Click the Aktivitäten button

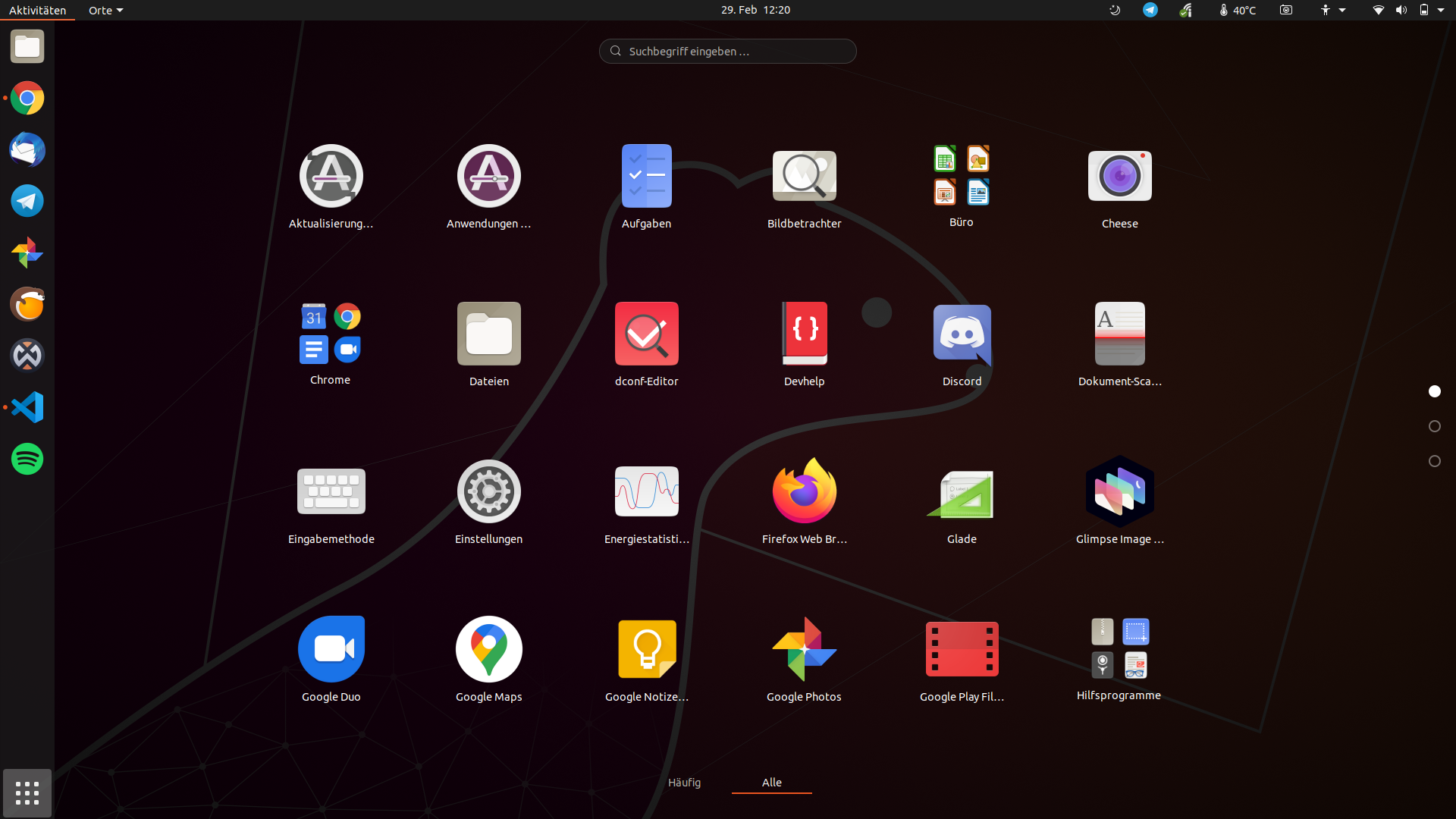point(37,10)
